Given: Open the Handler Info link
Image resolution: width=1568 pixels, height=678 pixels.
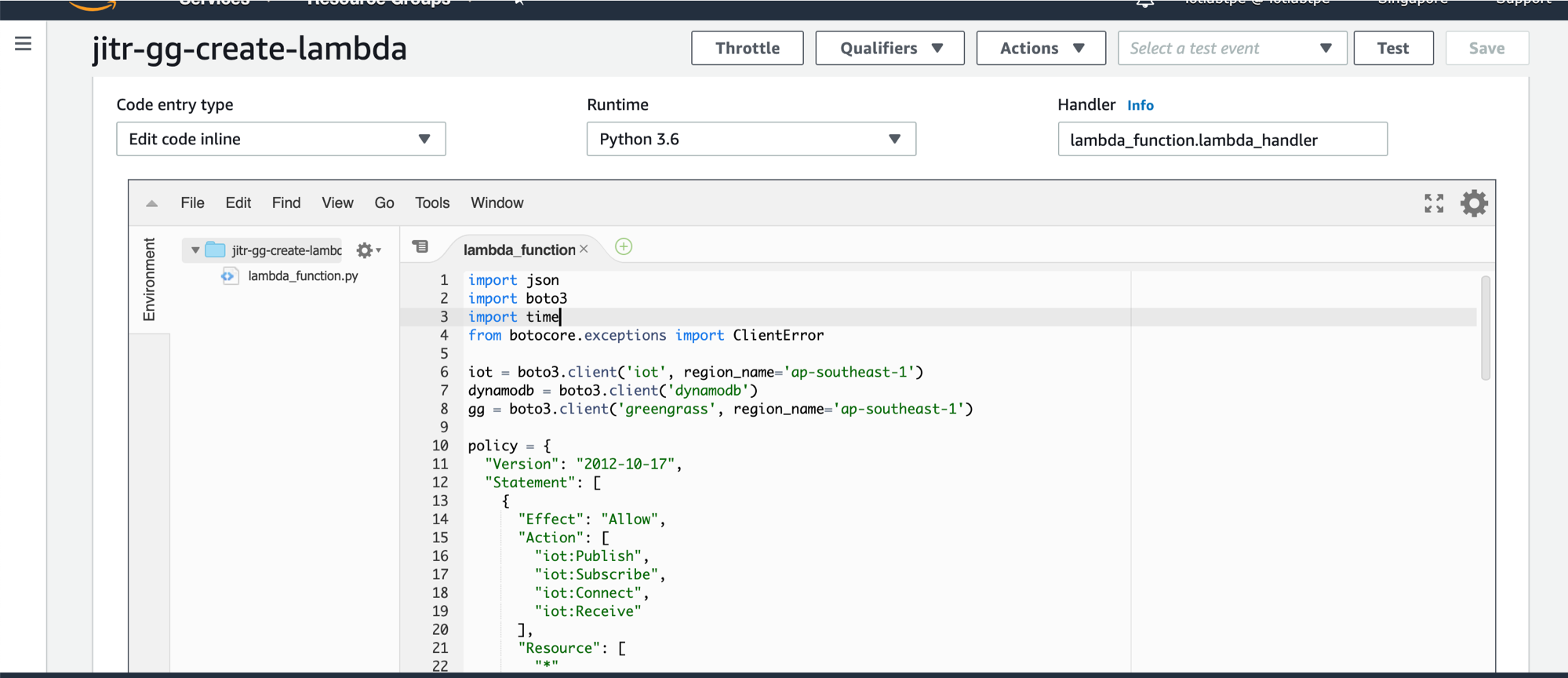Looking at the screenshot, I should 1140,105.
